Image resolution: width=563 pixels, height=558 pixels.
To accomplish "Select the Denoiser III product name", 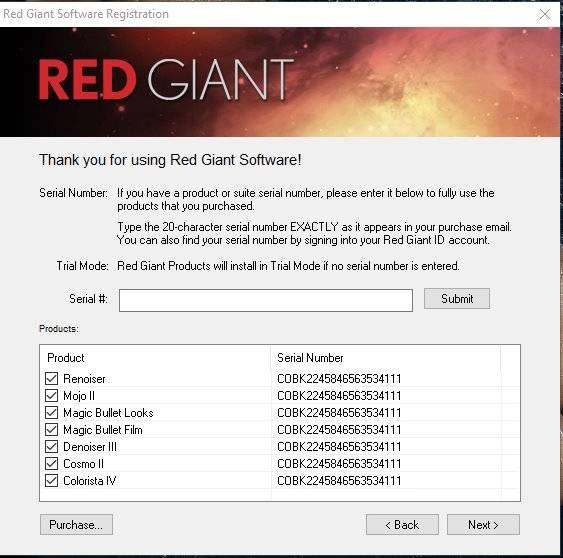I will [90, 447].
